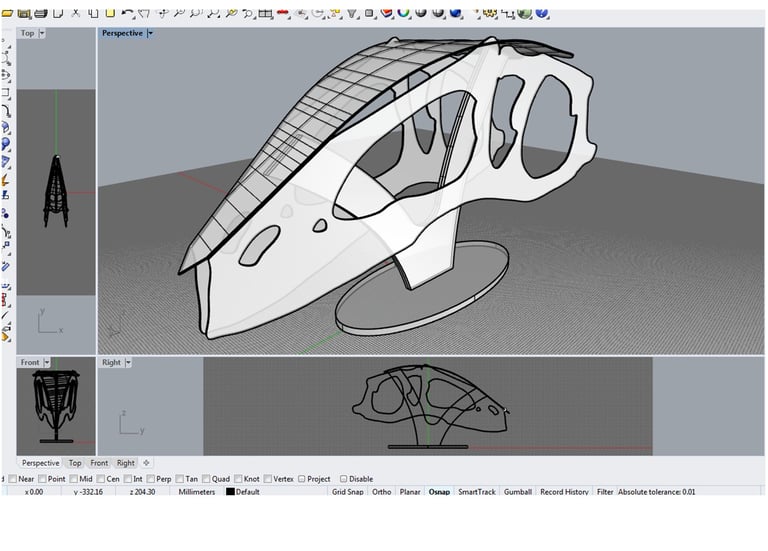Viewport: 768px width, 551px height.
Task: Open the Right viewport dropdown arrow
Action: coord(128,362)
